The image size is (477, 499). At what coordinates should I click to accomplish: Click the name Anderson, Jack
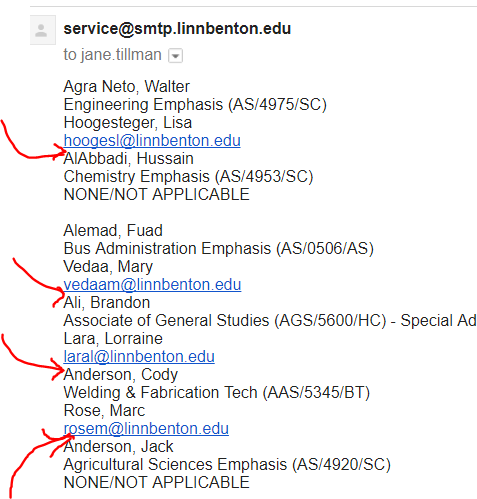click(118, 447)
